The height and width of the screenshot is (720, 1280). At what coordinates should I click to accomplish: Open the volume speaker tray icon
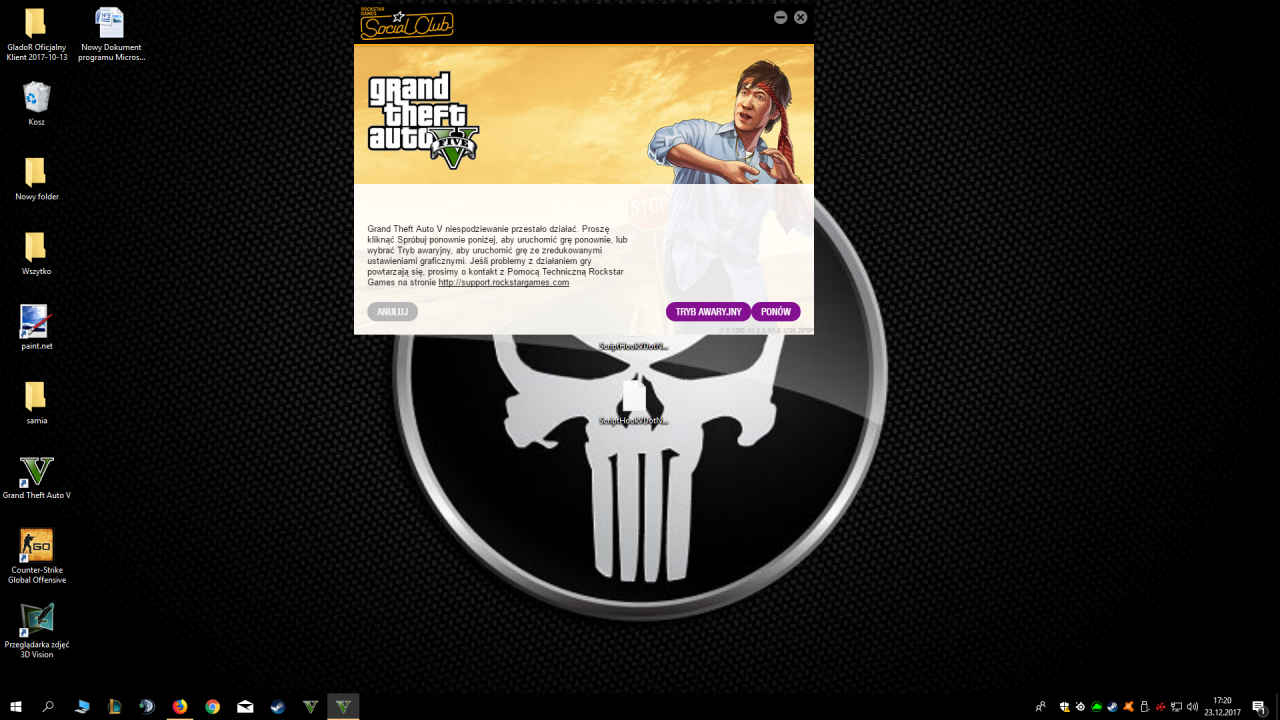point(1192,706)
